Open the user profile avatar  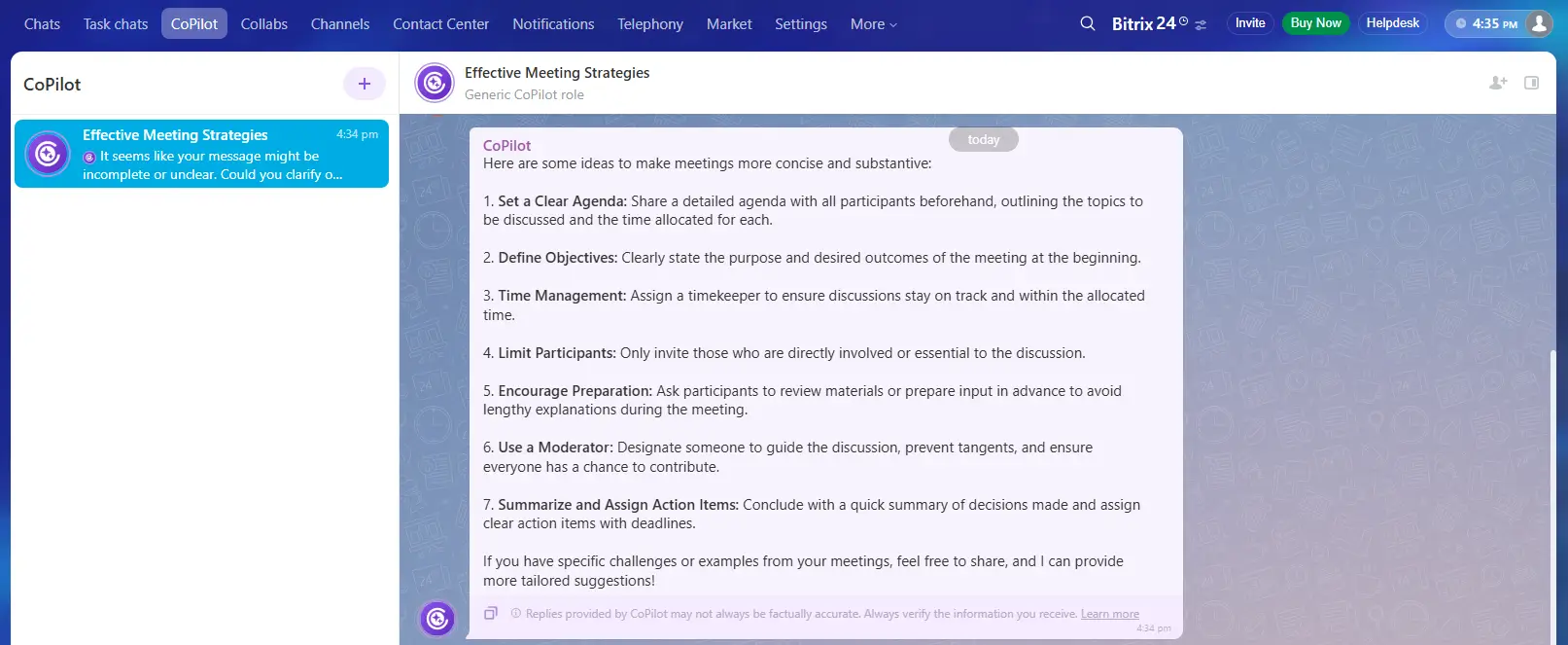click(1538, 23)
